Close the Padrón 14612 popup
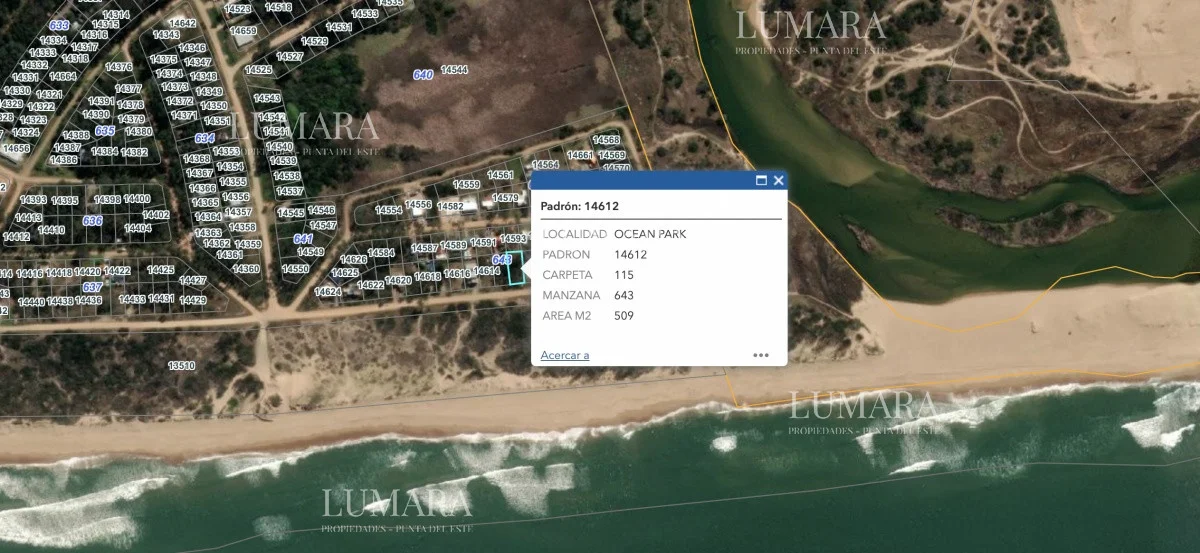Viewport: 1200px width, 553px height. pyautogui.click(x=779, y=181)
